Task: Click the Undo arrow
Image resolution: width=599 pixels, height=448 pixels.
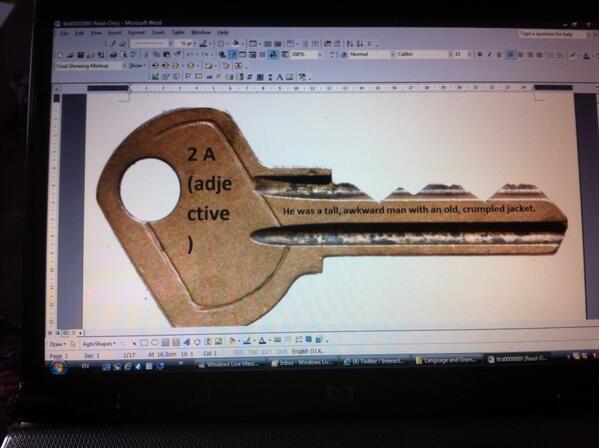Action: (189, 55)
